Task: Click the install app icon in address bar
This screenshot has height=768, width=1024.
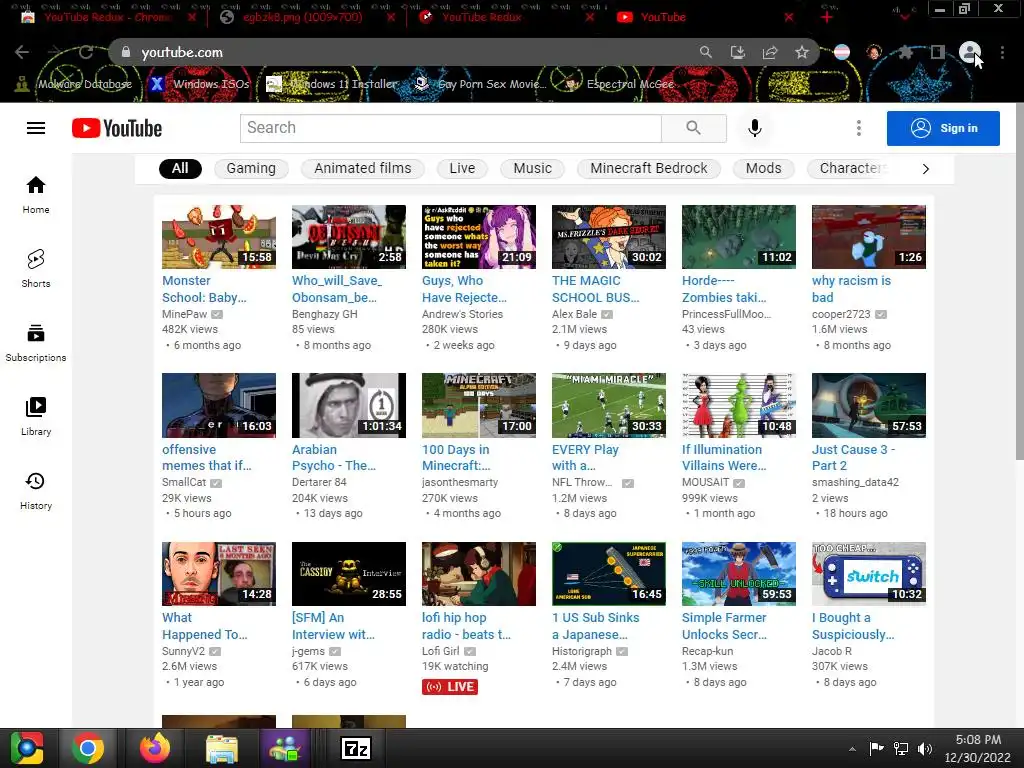Action: point(738,52)
